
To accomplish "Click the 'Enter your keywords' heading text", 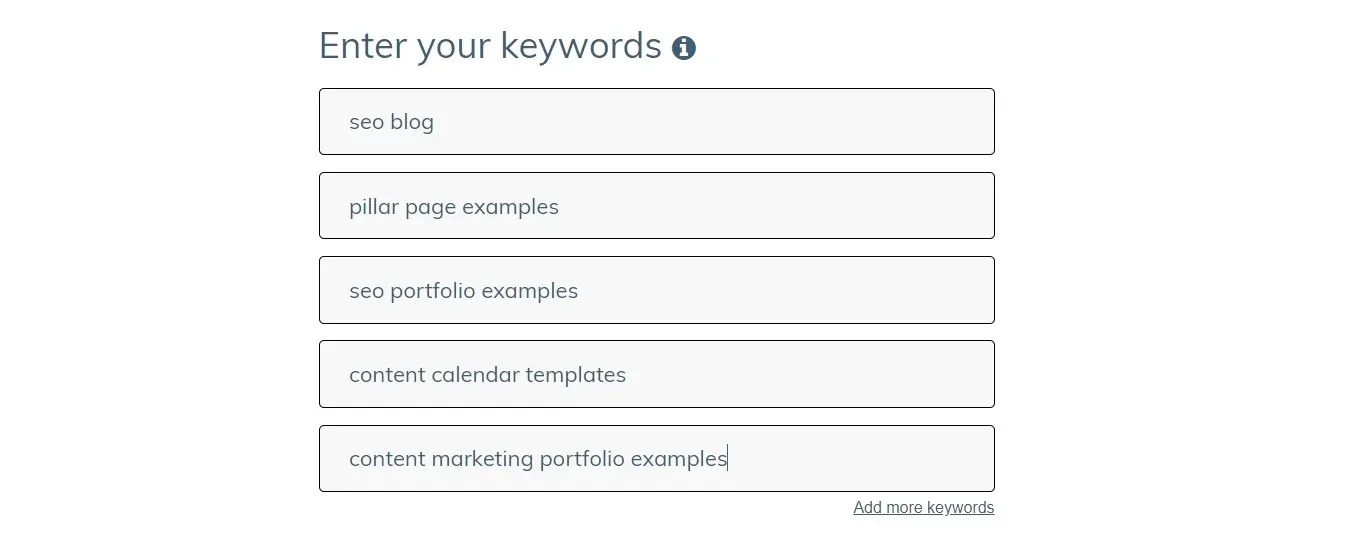I will (x=490, y=47).
